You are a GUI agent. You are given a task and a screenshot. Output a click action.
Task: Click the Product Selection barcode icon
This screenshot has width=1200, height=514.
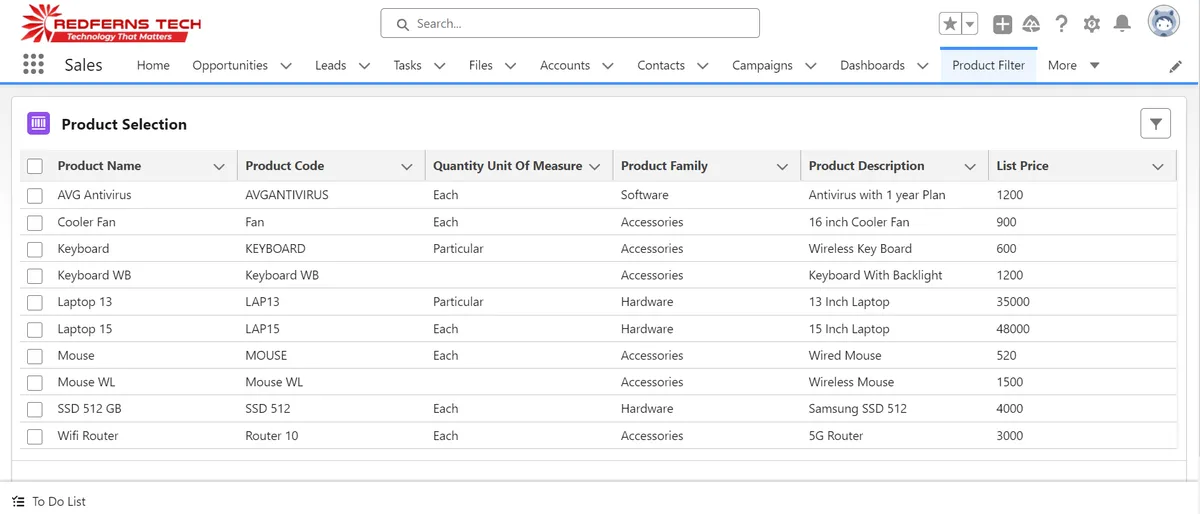38,123
